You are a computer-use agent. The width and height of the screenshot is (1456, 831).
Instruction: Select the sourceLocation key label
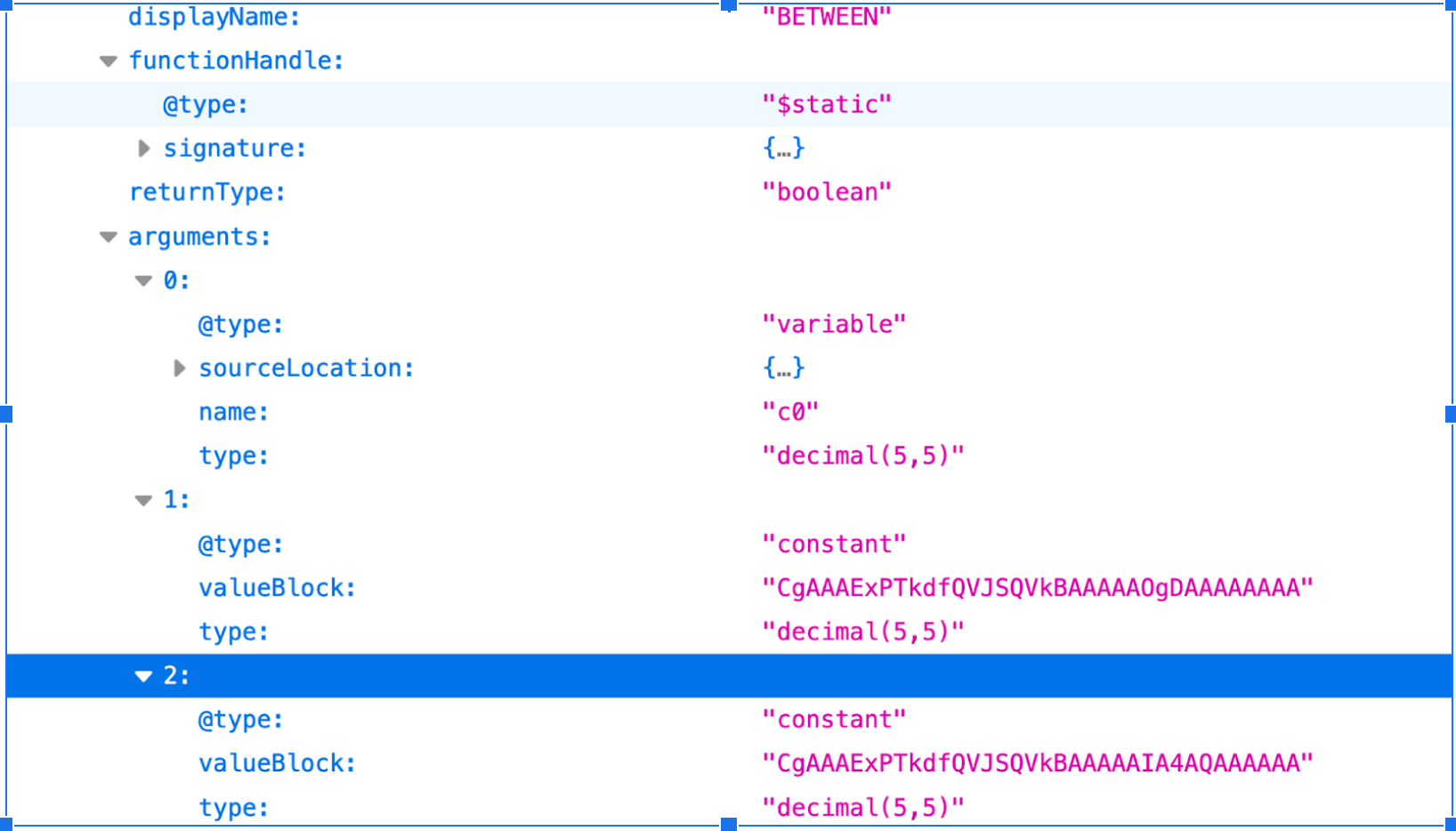click(x=307, y=368)
